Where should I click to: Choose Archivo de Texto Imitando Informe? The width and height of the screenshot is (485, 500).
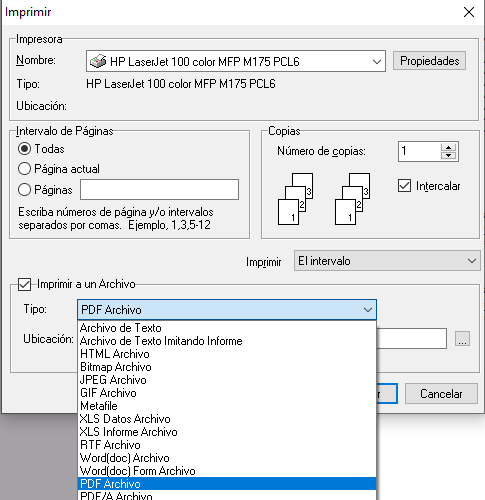pyautogui.click(x=227, y=341)
